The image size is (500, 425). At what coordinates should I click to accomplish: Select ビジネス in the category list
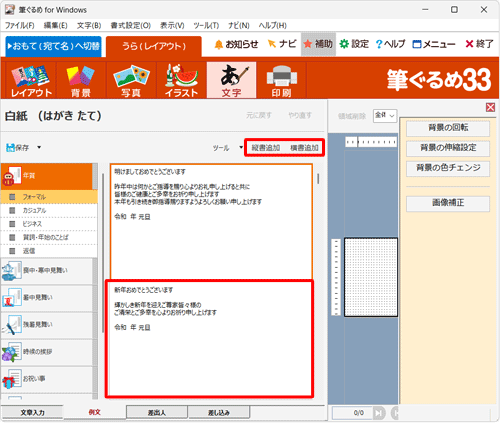[x=49, y=224]
